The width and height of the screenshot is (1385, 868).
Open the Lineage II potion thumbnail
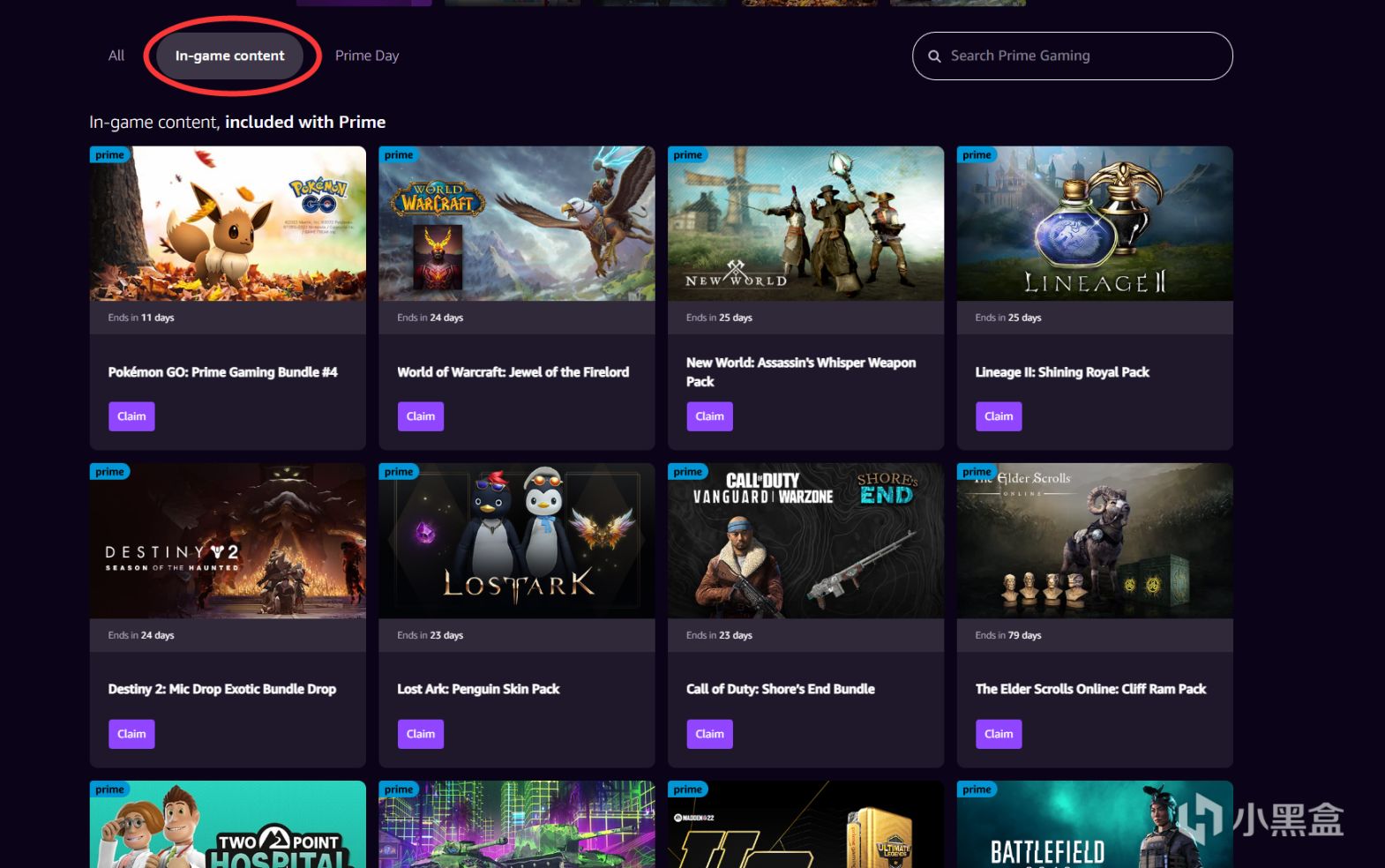click(1095, 224)
